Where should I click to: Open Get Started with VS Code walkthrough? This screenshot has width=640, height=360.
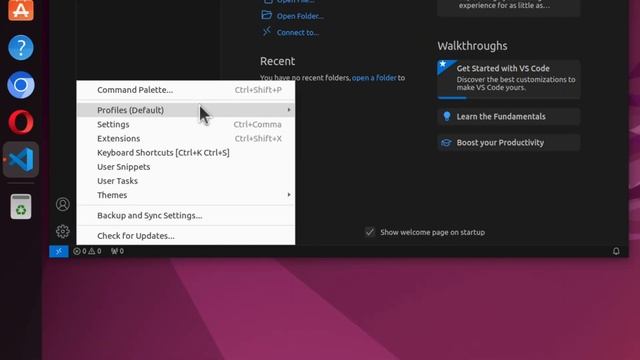509,79
